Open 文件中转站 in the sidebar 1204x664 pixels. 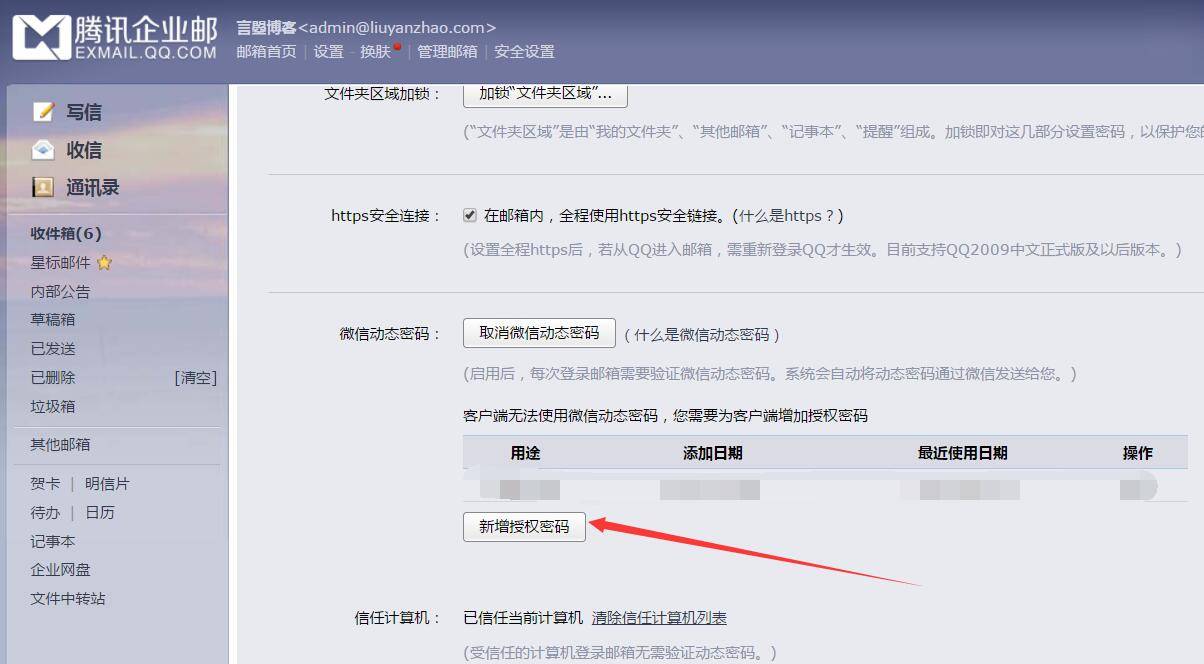[67, 598]
